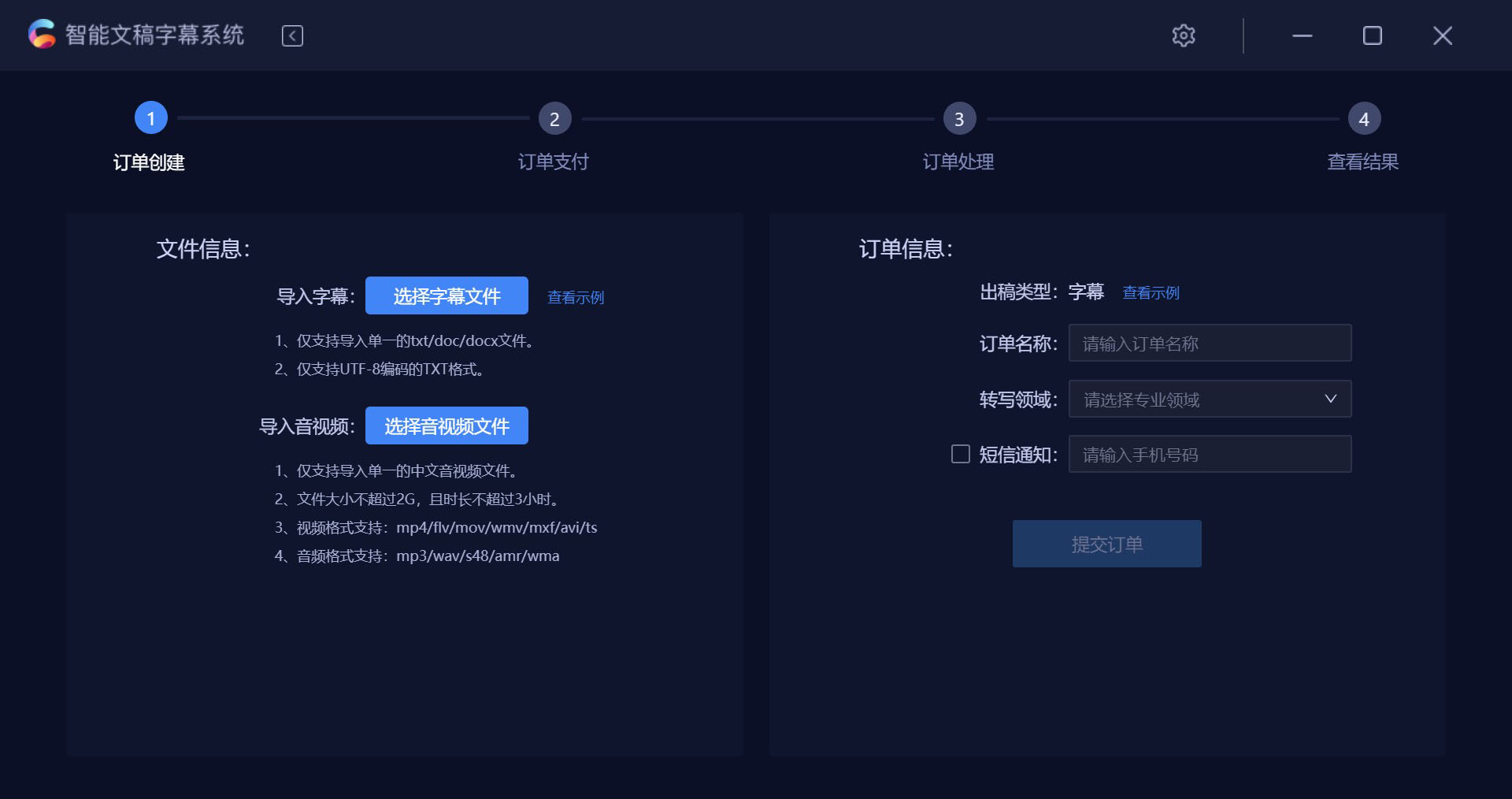This screenshot has width=1512, height=799.
Task: Click the 导入音视频 label
Action: [x=307, y=426]
